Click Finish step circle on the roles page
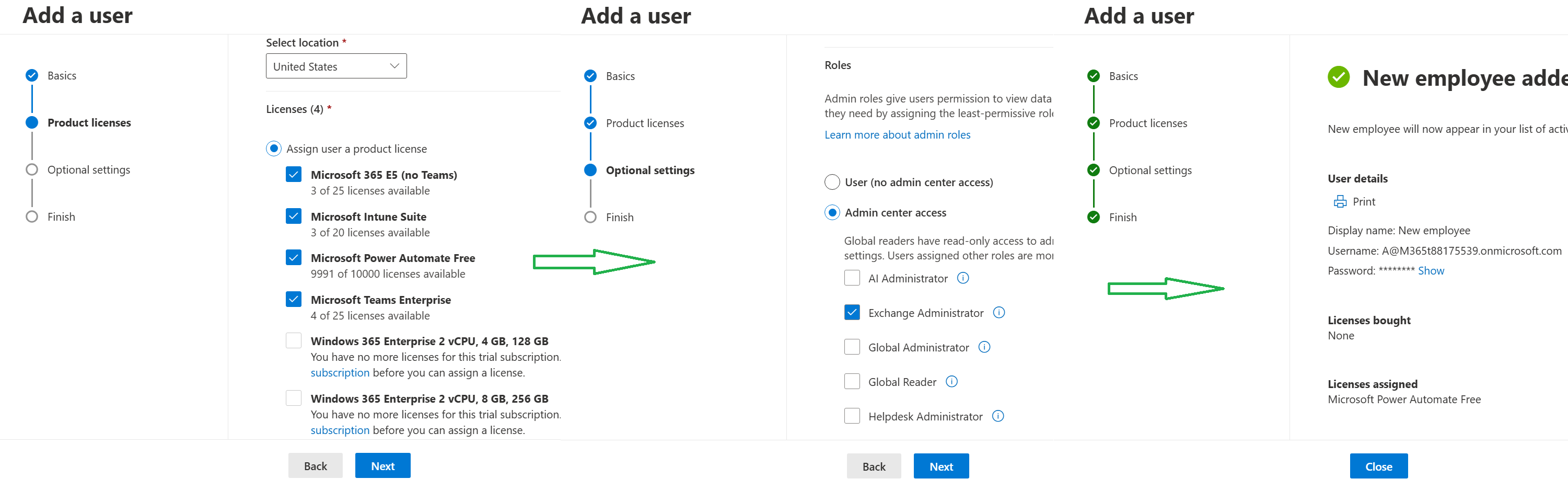Screen dimensions: 1568x490 coord(590,217)
